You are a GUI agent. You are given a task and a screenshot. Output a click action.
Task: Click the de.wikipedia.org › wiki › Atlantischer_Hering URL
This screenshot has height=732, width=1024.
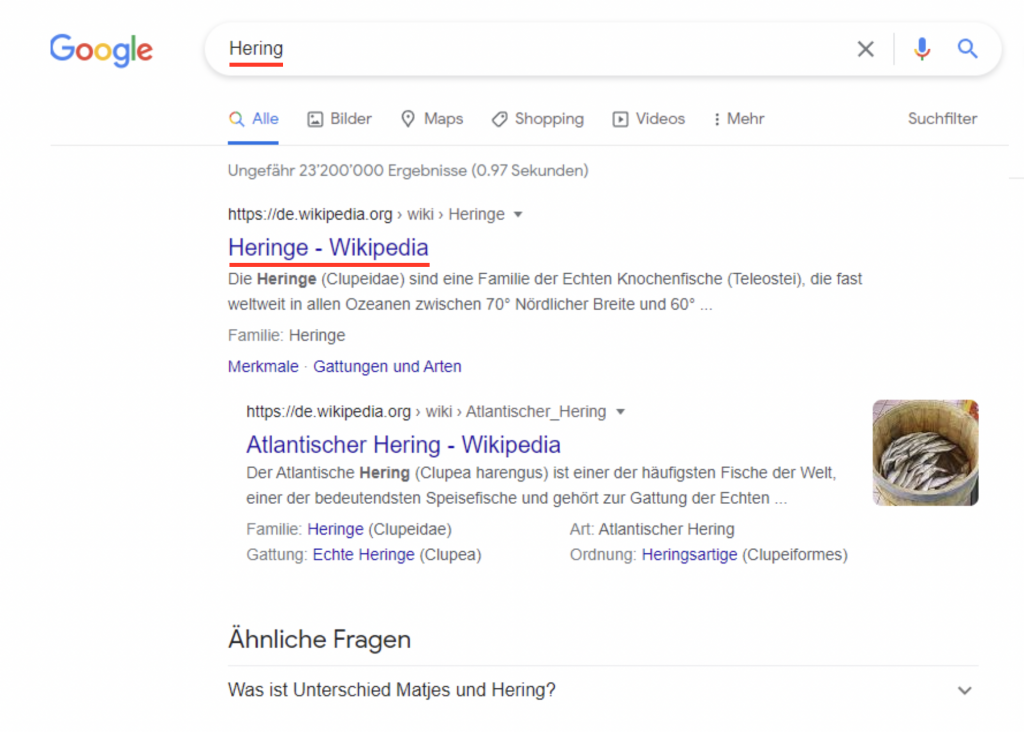click(x=426, y=411)
